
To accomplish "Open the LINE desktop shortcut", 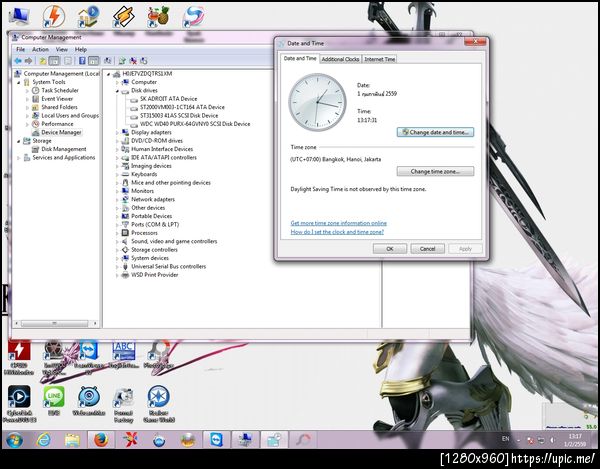I will tap(54, 400).
